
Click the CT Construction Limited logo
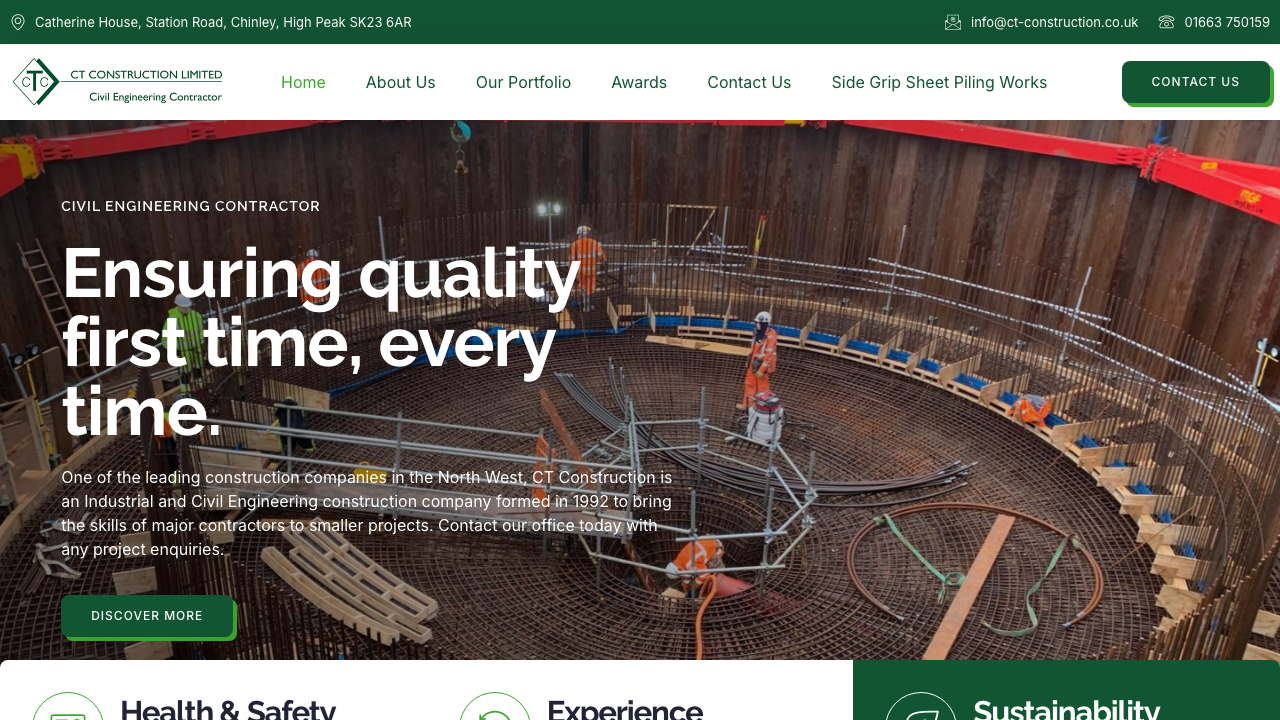[116, 81]
